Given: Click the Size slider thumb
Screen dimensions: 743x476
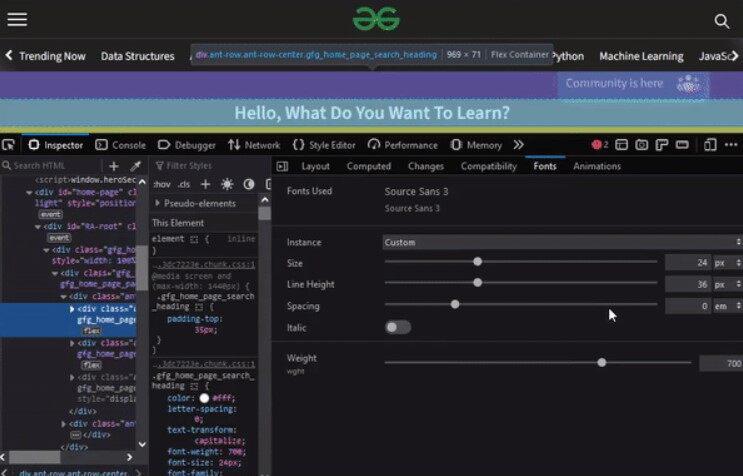Looking at the screenshot, I should click(478, 261).
